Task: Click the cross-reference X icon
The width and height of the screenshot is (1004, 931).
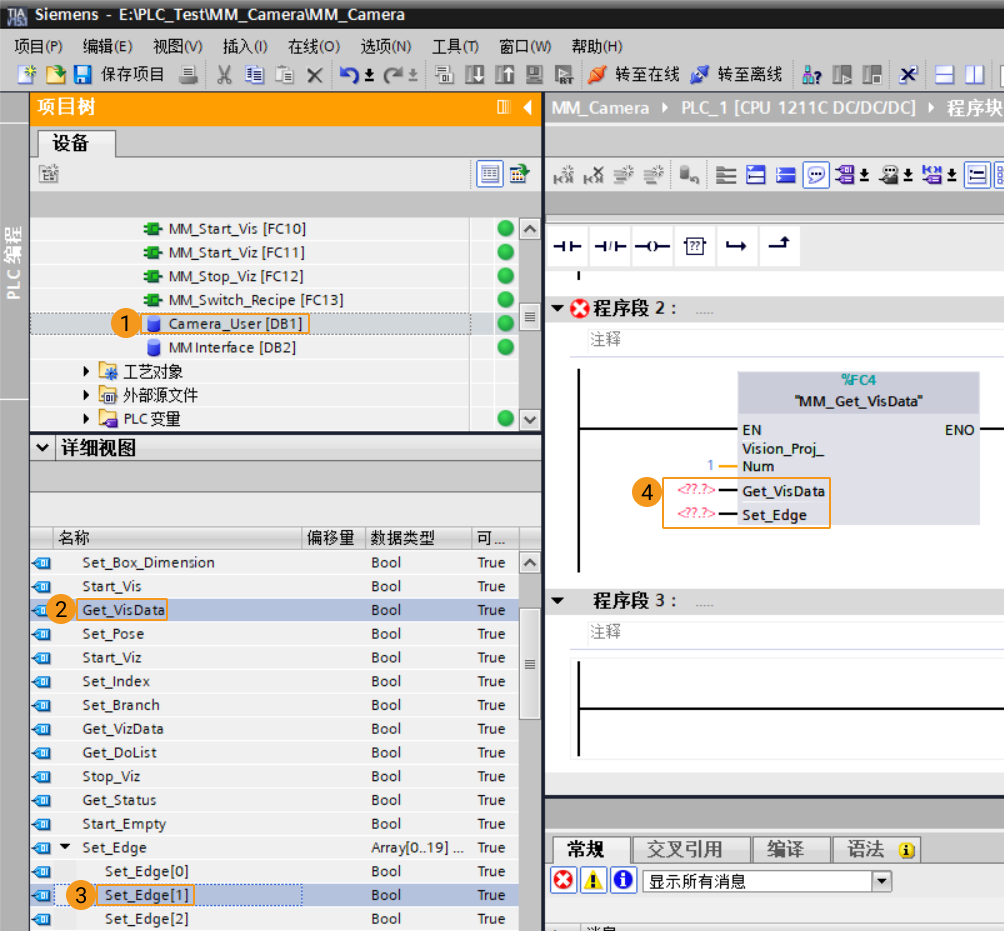Action: point(907,75)
